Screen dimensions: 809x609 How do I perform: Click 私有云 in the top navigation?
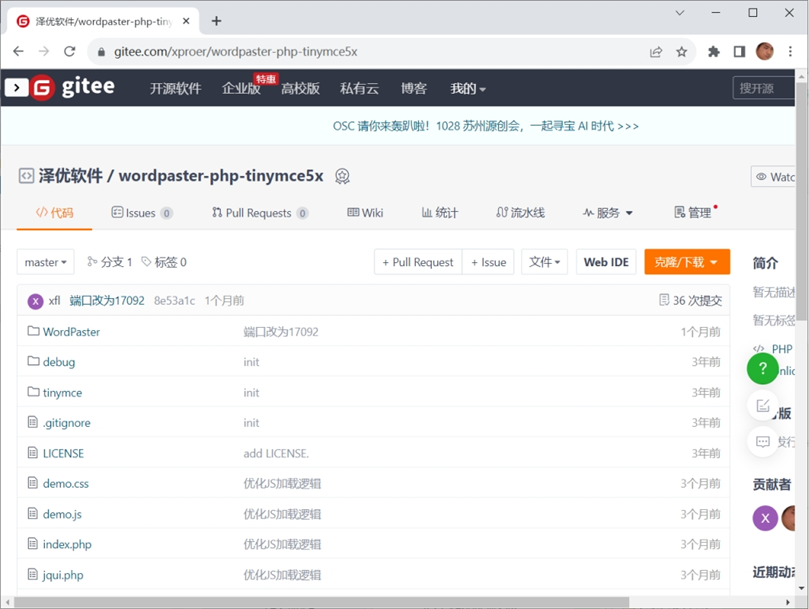pos(359,88)
